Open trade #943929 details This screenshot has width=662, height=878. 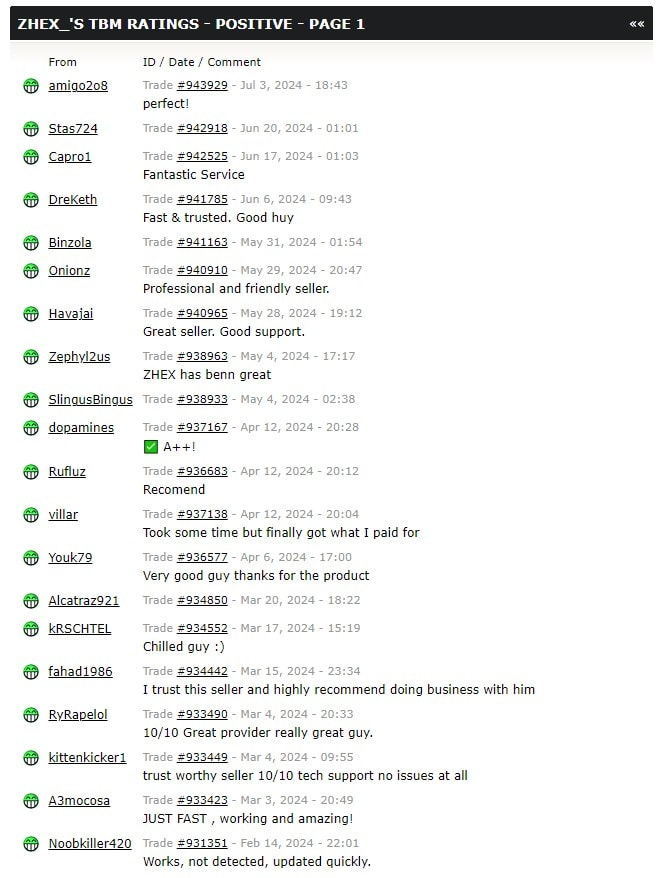[202, 85]
